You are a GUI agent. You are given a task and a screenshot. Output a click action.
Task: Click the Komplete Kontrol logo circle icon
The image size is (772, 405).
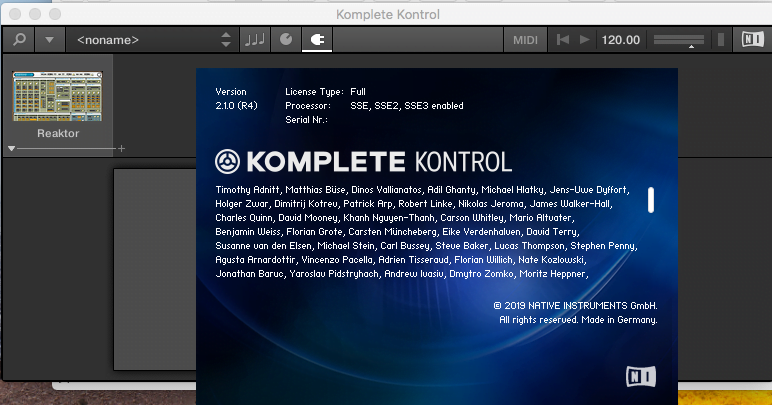(x=227, y=161)
